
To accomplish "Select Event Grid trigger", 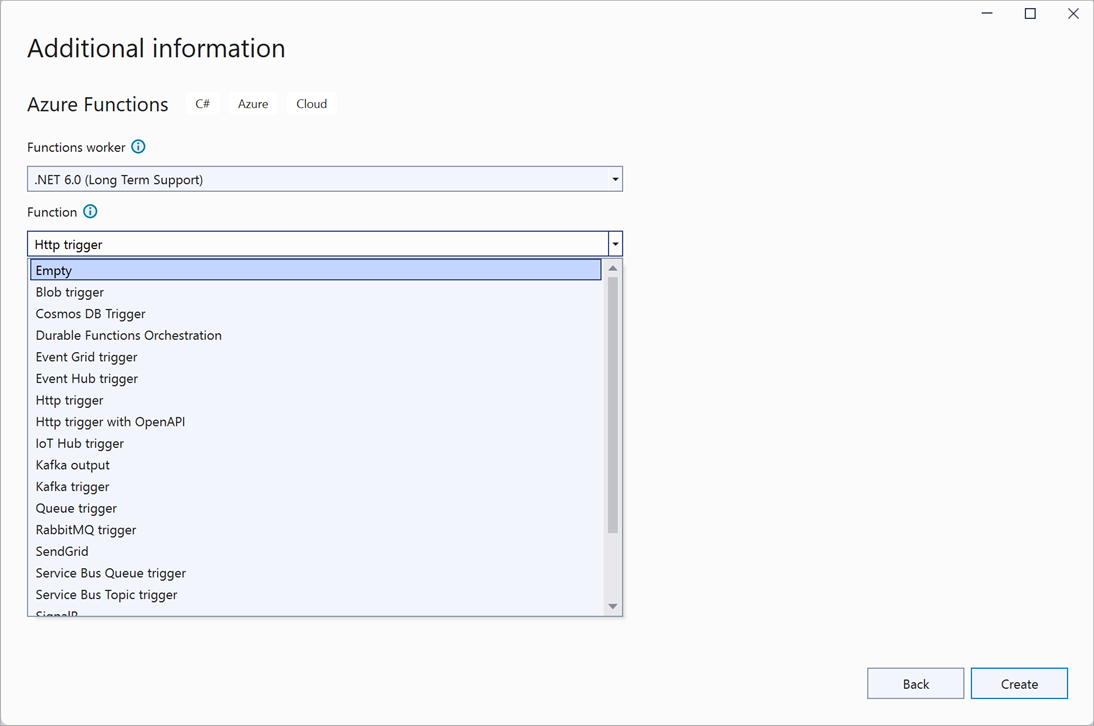I will click(87, 357).
